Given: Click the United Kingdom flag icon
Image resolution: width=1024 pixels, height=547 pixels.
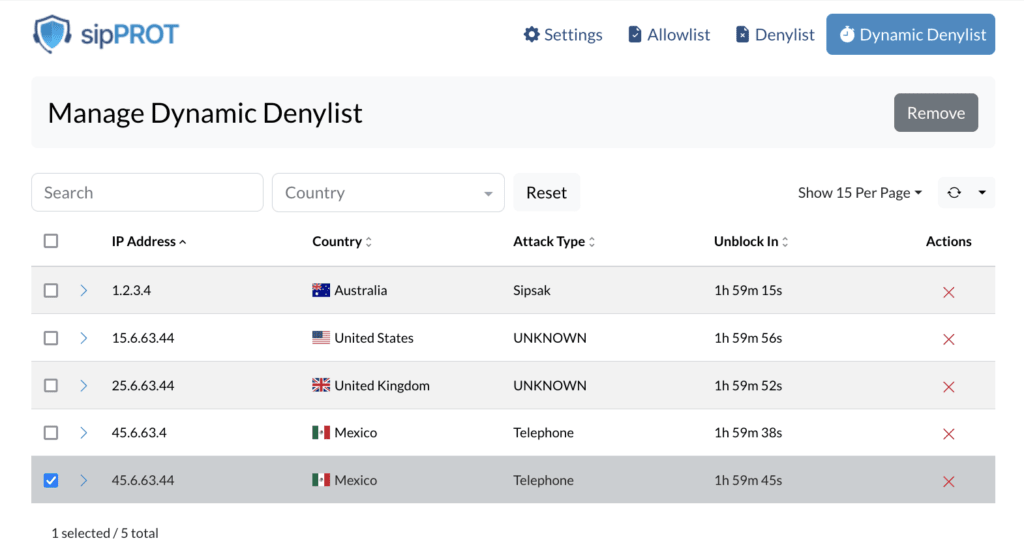Looking at the screenshot, I should tap(321, 385).
